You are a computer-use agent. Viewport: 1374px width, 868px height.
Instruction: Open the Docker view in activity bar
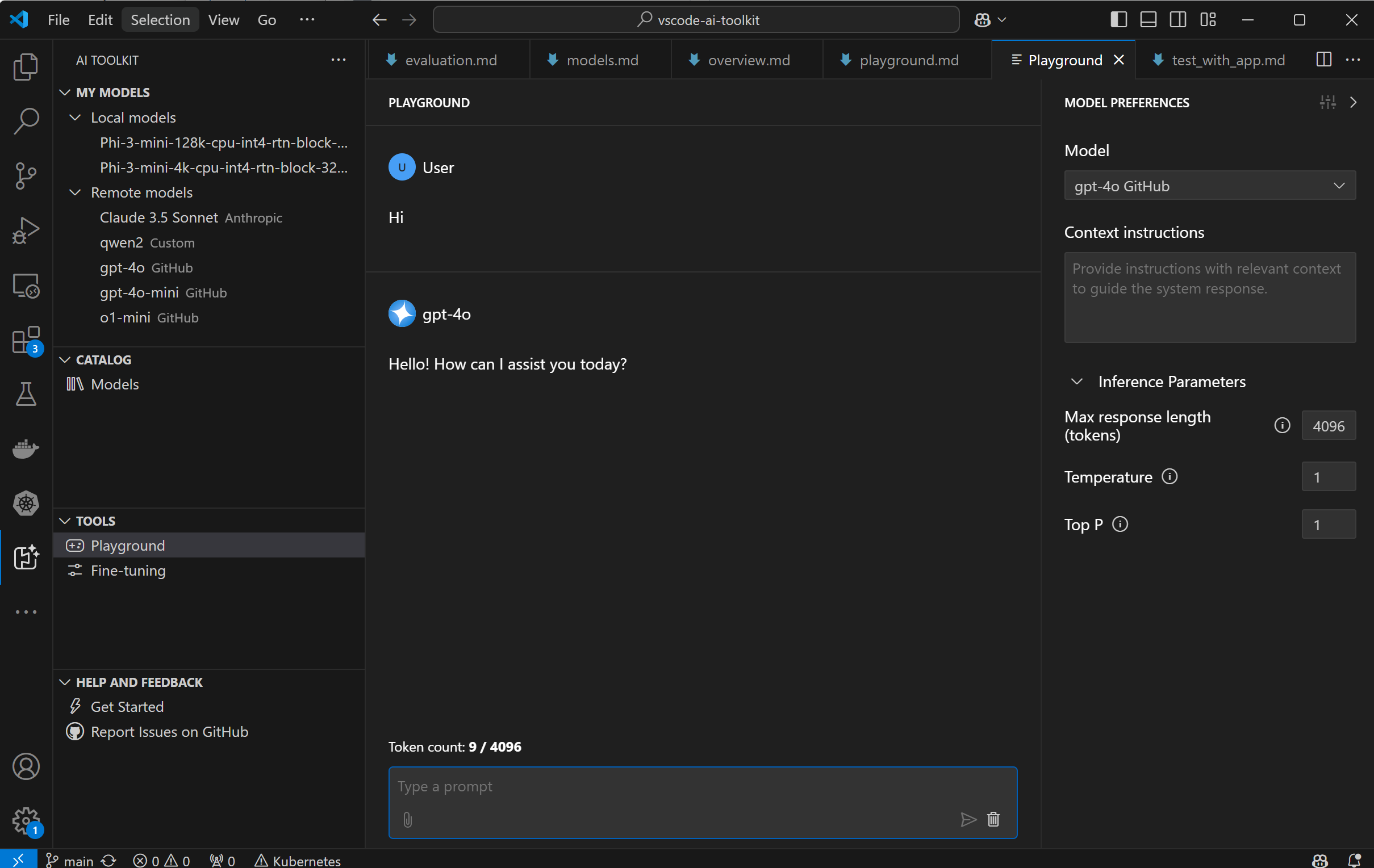coord(26,449)
